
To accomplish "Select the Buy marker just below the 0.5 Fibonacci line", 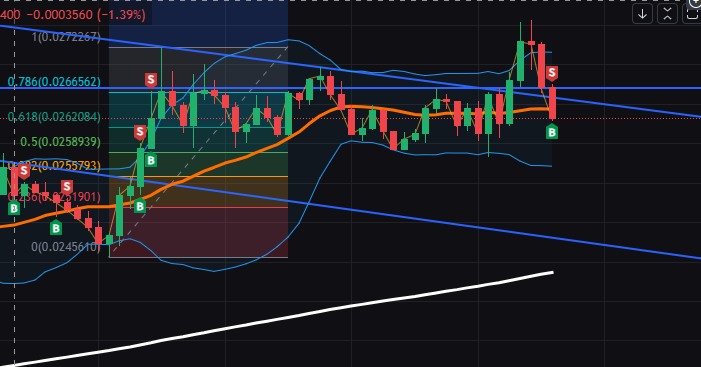I will point(151,160).
